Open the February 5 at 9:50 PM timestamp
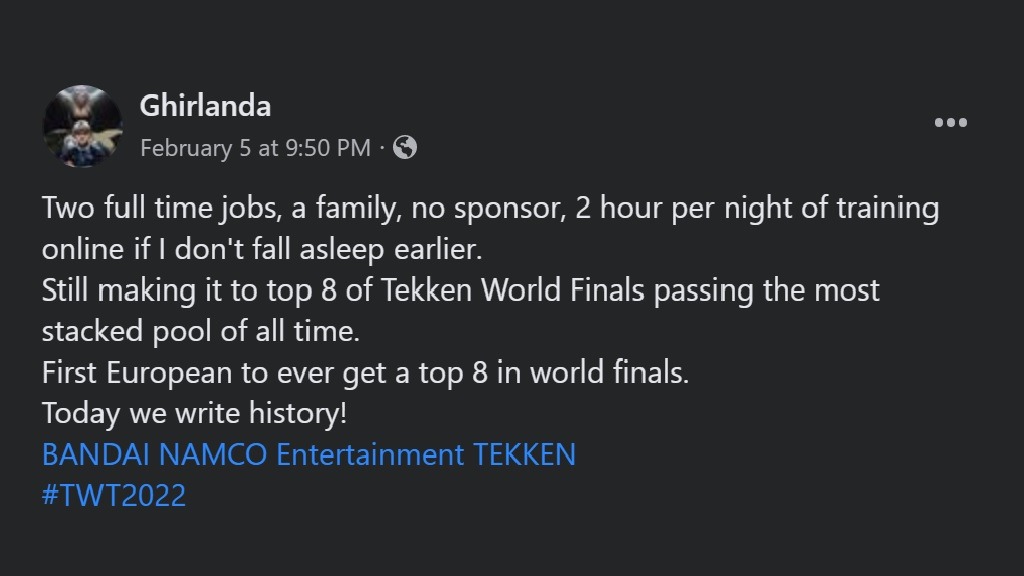This screenshot has width=1024, height=576. (x=255, y=148)
